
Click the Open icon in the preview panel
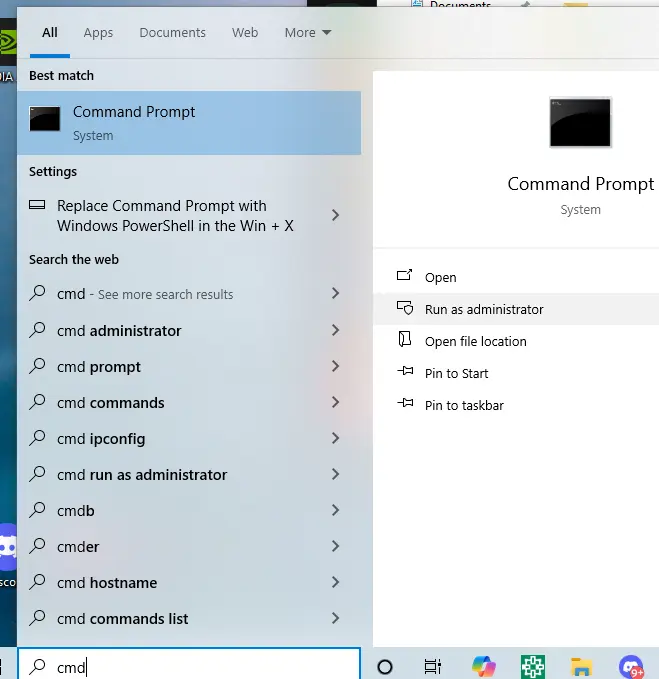(404, 275)
